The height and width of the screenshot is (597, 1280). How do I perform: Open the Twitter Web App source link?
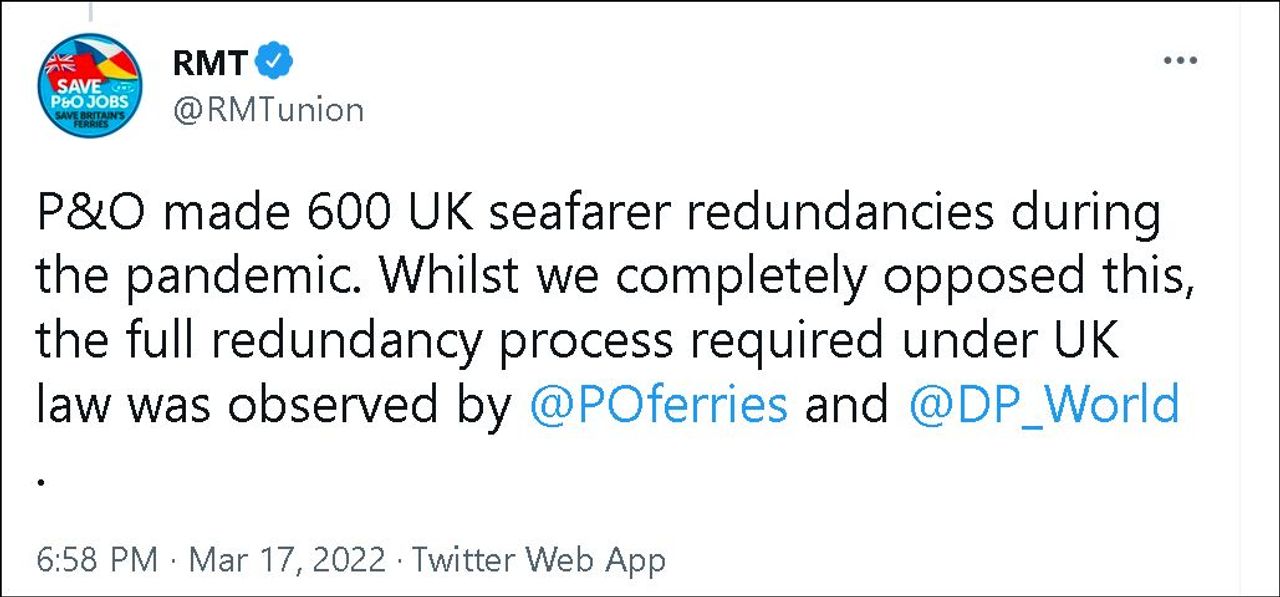click(x=540, y=560)
